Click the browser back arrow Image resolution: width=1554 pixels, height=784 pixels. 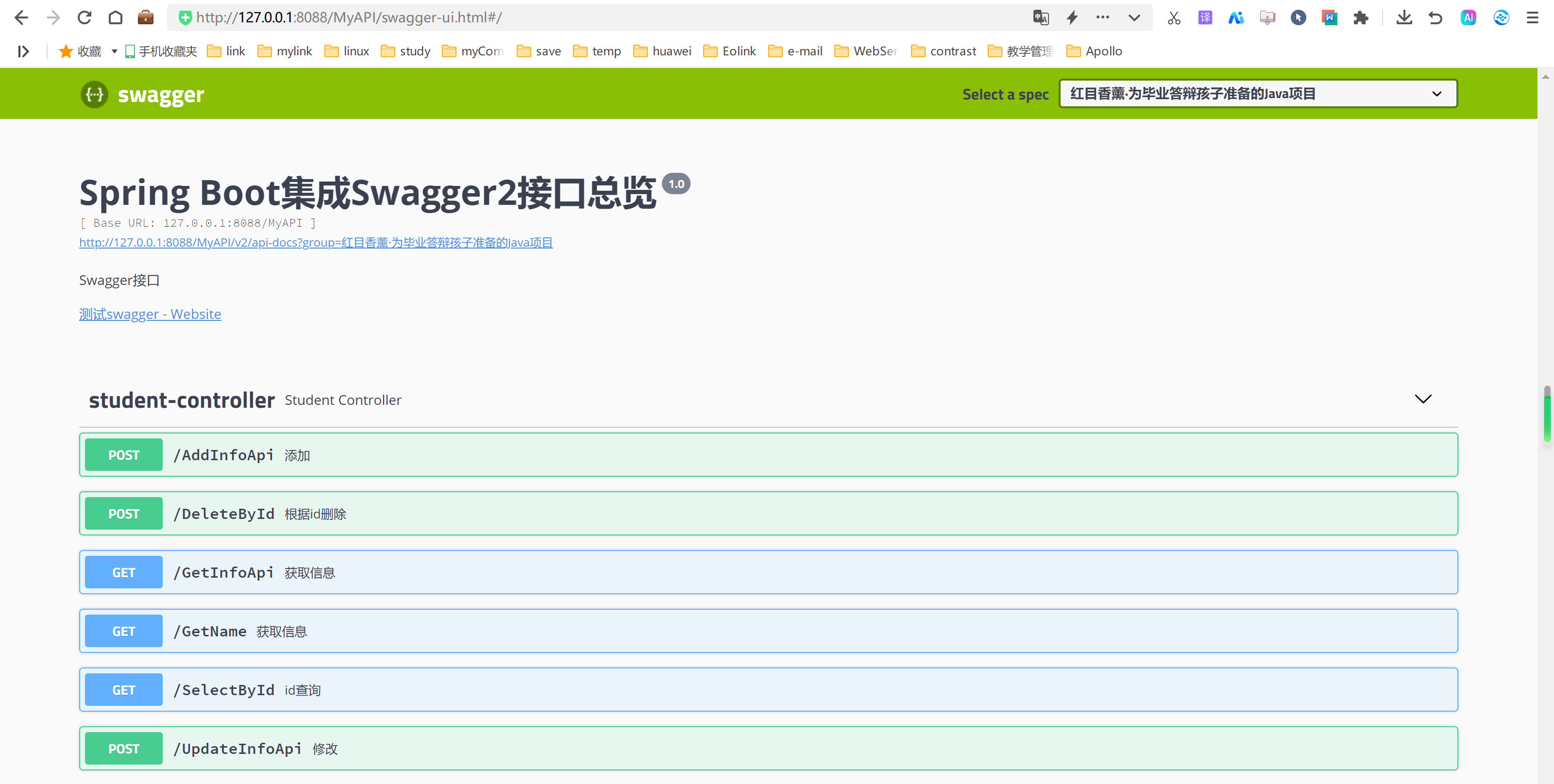tap(21, 17)
